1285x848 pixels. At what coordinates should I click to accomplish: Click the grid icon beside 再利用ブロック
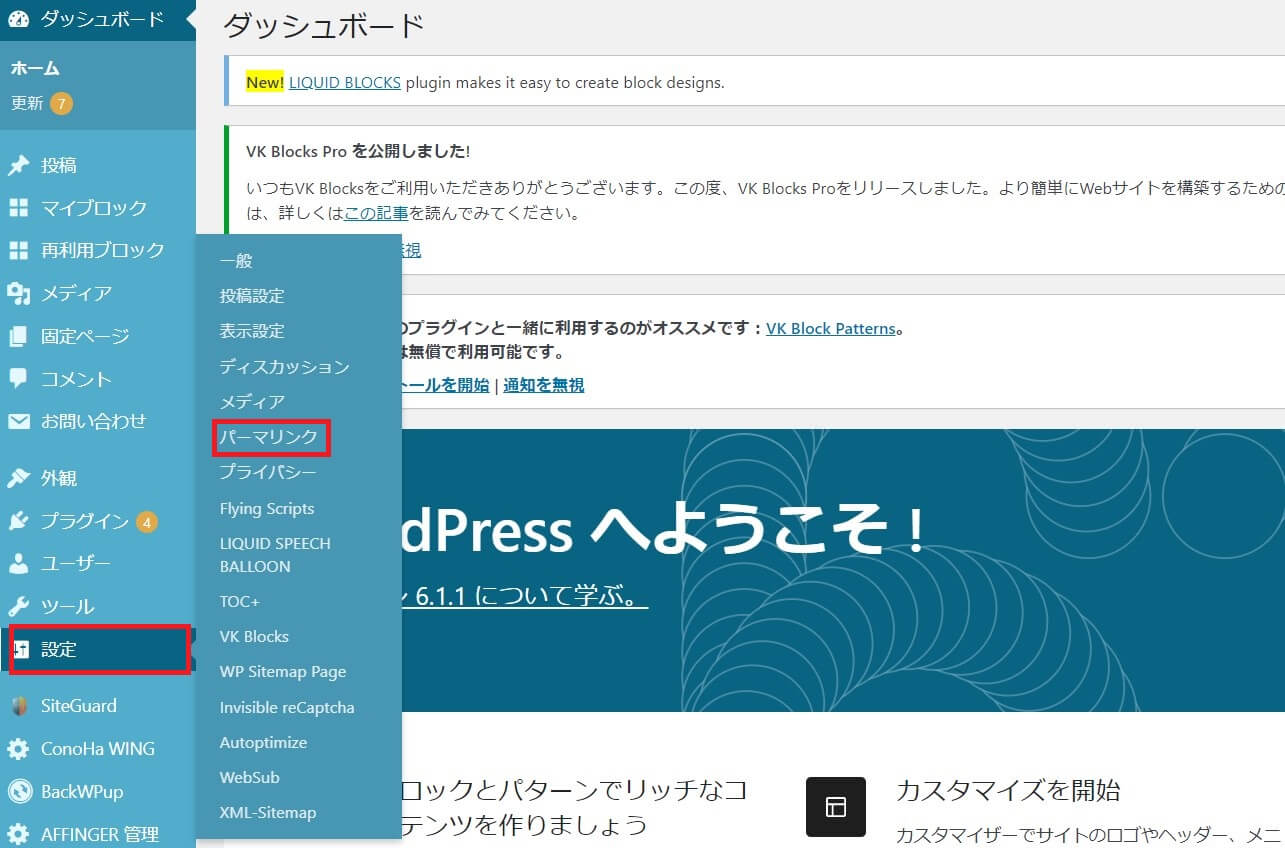pos(18,250)
